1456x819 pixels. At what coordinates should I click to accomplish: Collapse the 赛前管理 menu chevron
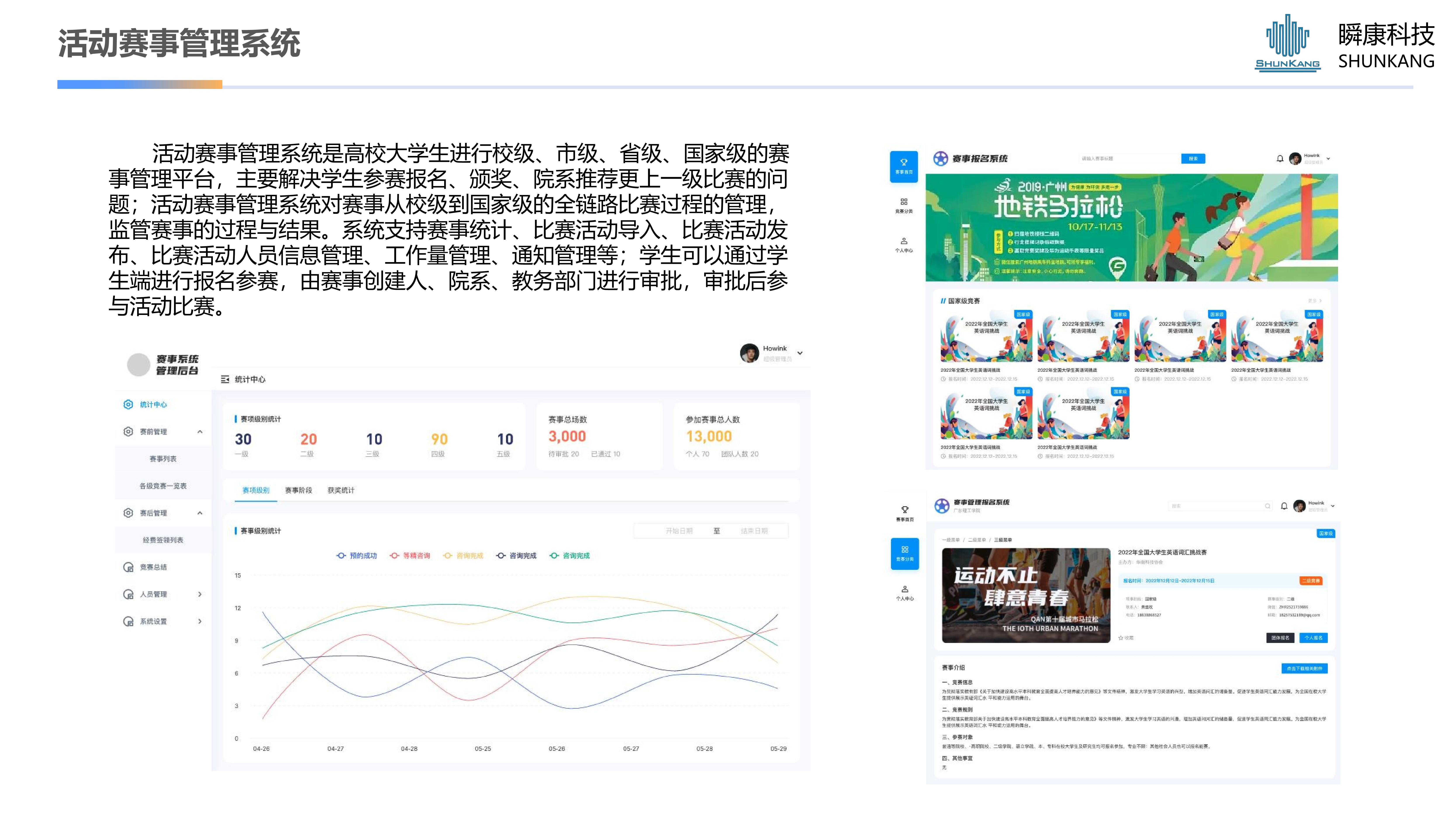pyautogui.click(x=200, y=432)
